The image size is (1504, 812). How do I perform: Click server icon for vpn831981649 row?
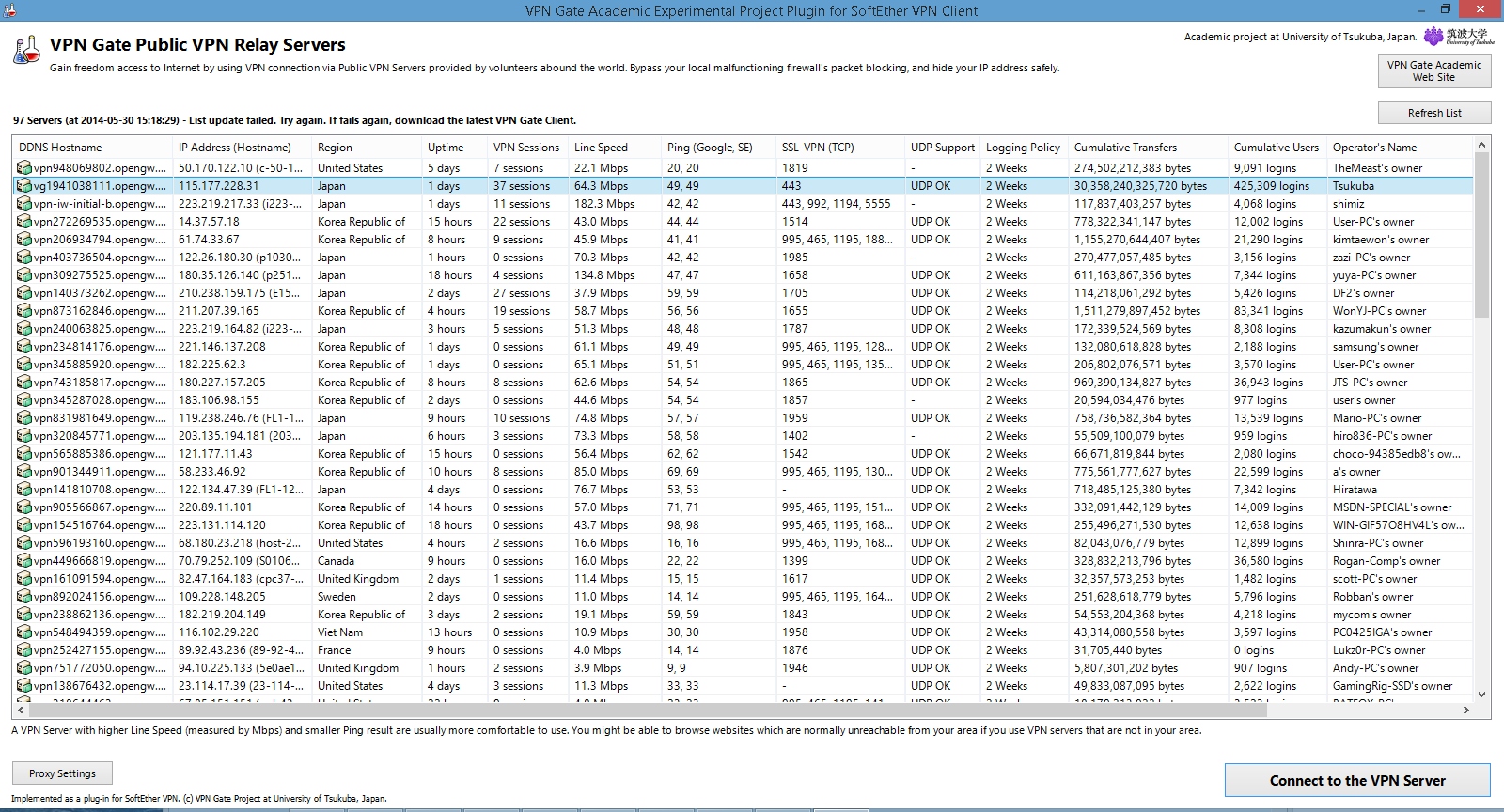click(x=24, y=418)
